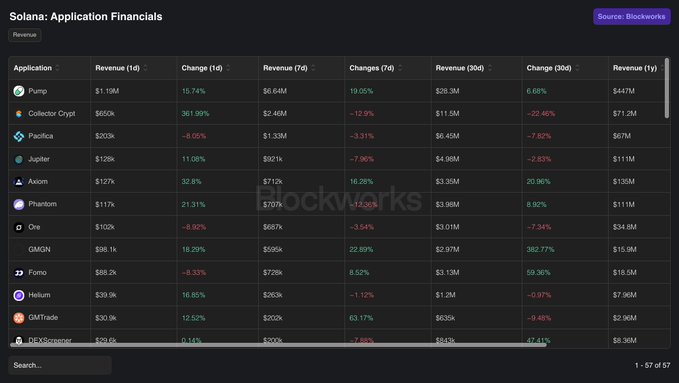The image size is (679, 383).
Task: Click Helium's $39.9k daily revenue
Action: click(106, 295)
